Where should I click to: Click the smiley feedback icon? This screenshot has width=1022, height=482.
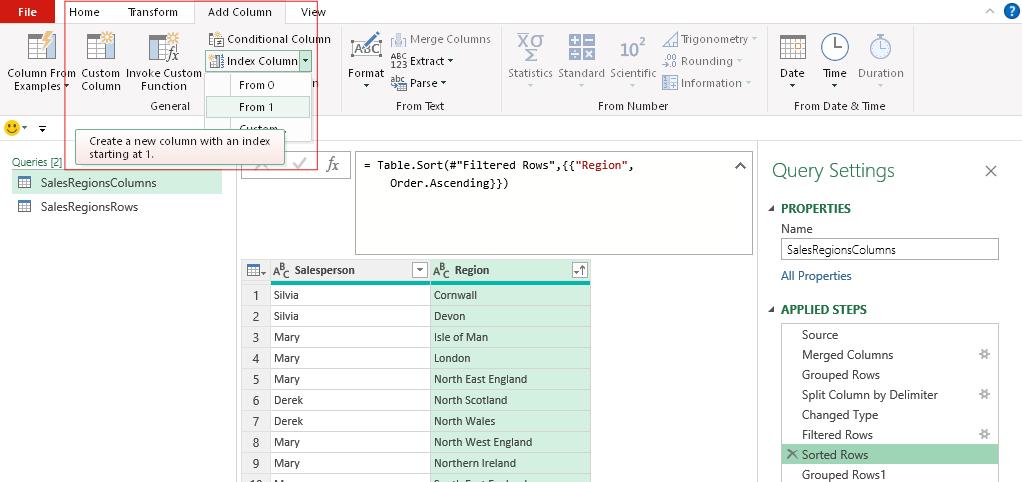tap(12, 128)
